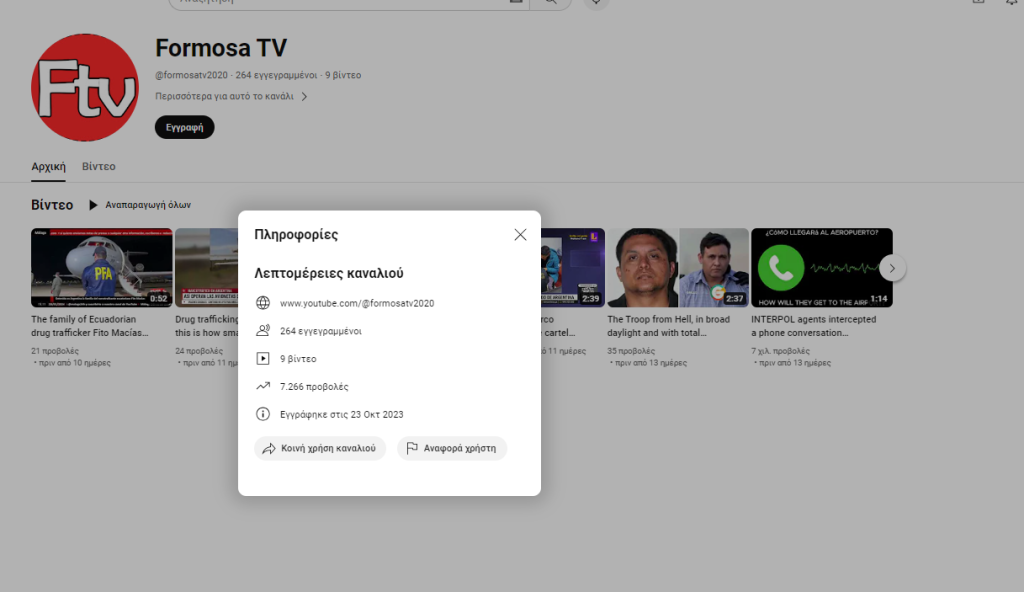This screenshot has width=1024, height=592.
Task: Open title 'INTERPOL agents intercepted a phone conversation'
Action: 814,326
